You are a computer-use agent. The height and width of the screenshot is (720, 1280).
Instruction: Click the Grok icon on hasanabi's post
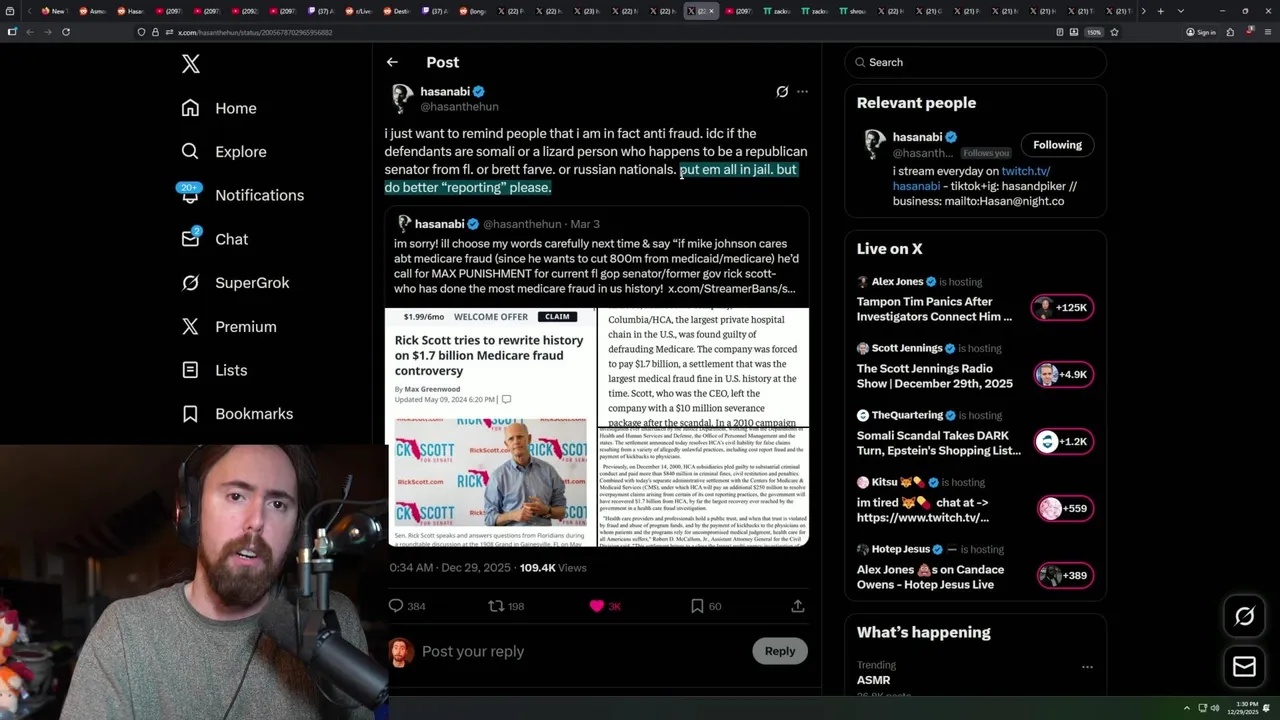tap(782, 91)
